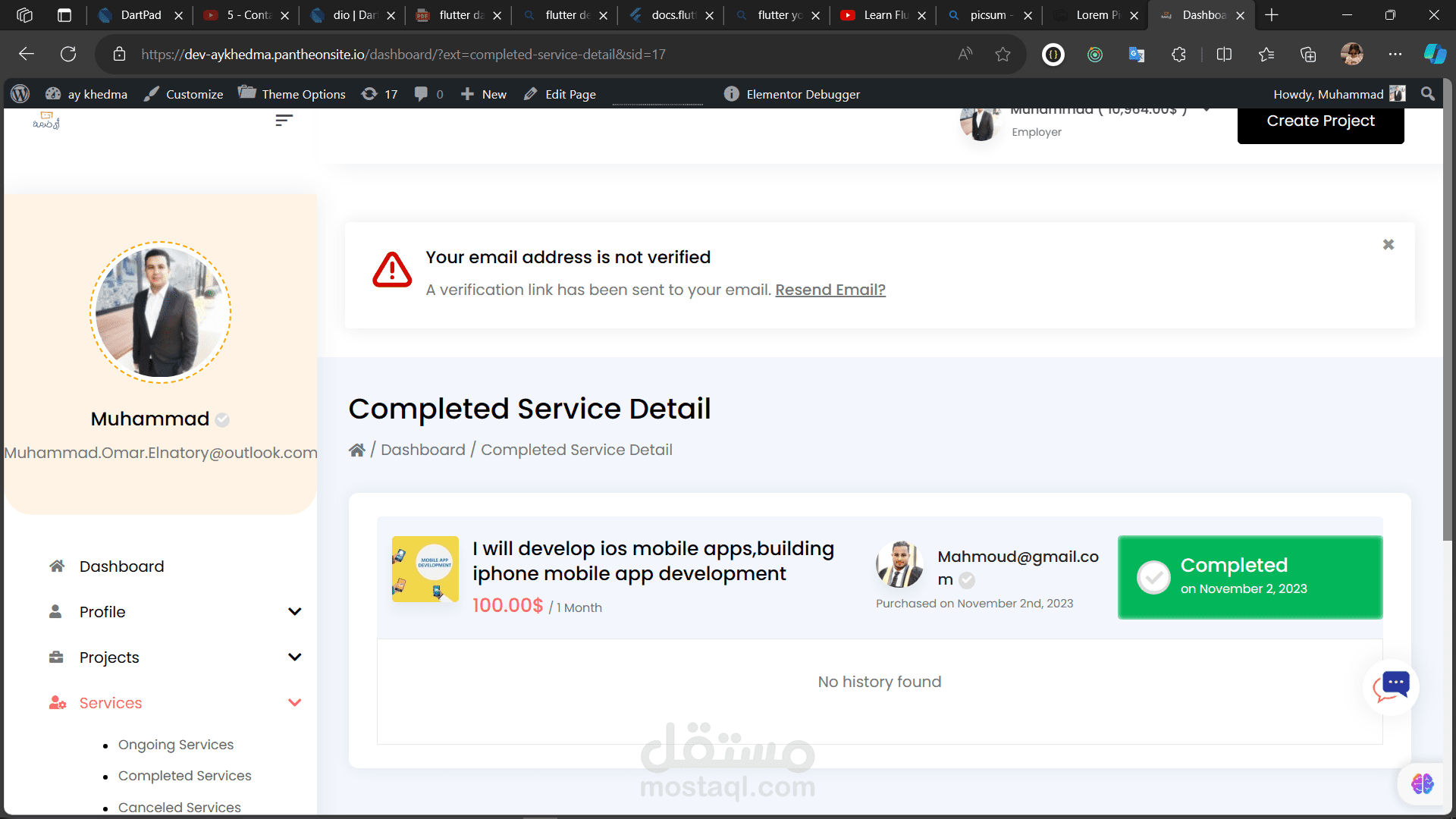This screenshot has width=1456, height=819.
Task: Dismiss the email verification alert
Action: click(1388, 244)
